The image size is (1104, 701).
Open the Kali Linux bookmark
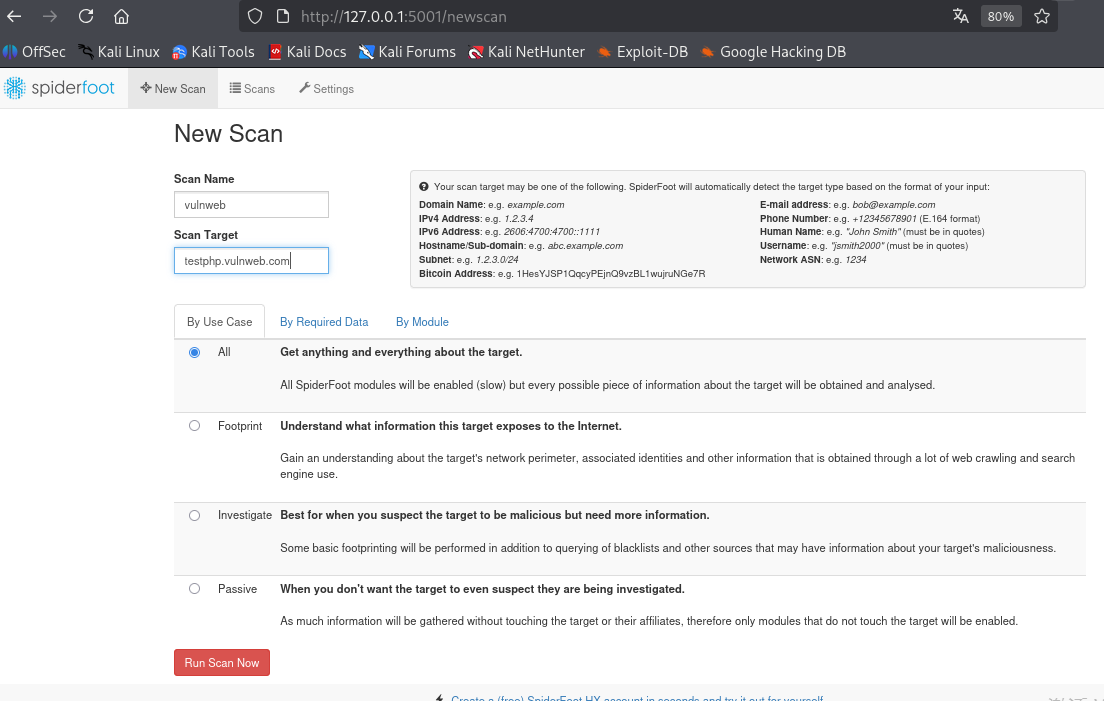pos(119,52)
